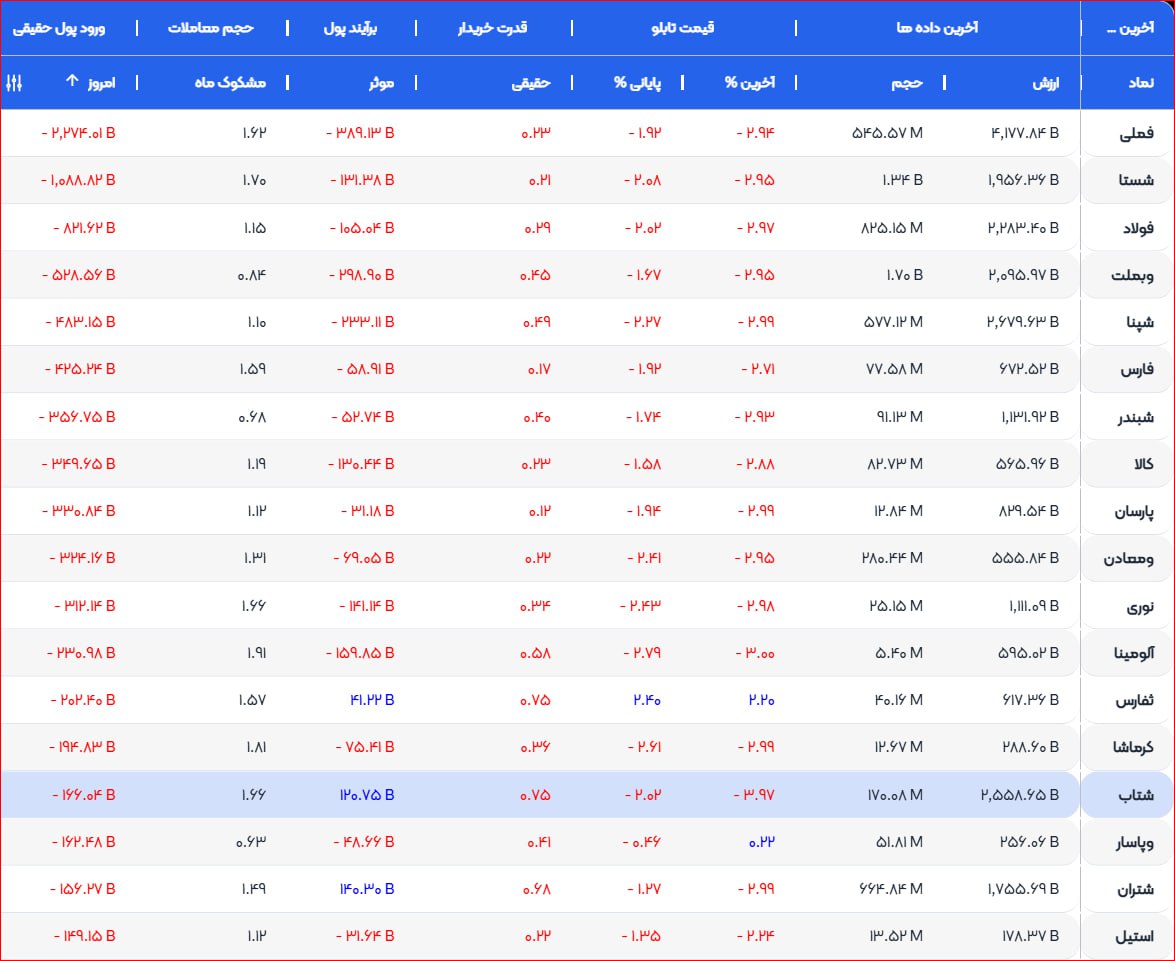Open the column settings sliders icon

coord(14,82)
